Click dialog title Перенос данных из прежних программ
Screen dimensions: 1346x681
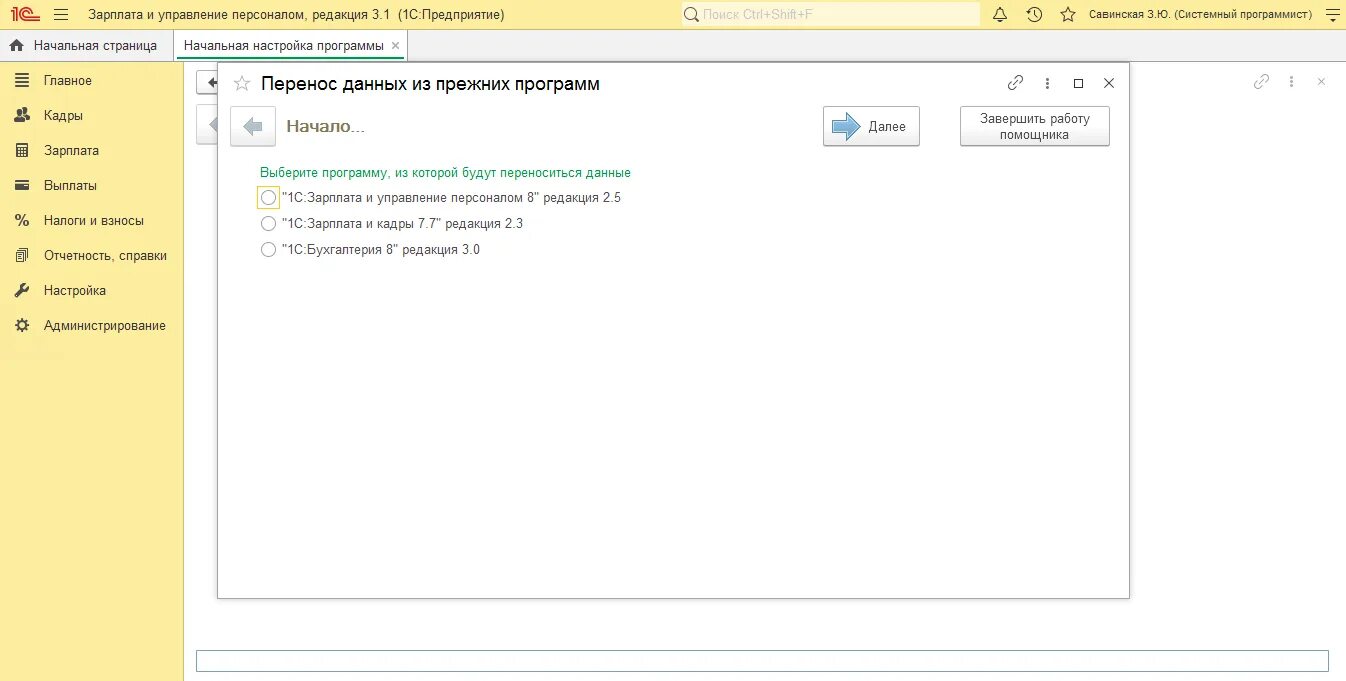click(431, 84)
